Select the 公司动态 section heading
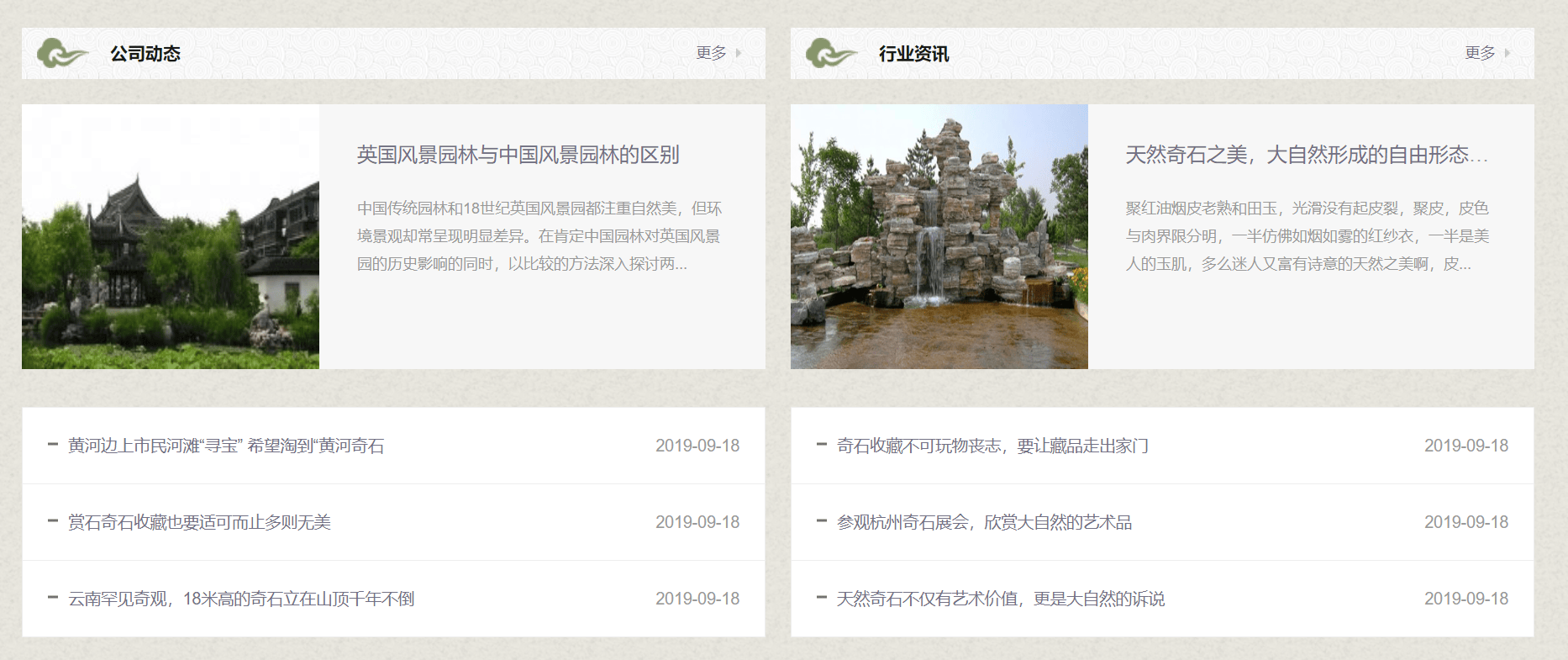Image resolution: width=1568 pixels, height=660 pixels. tap(145, 54)
